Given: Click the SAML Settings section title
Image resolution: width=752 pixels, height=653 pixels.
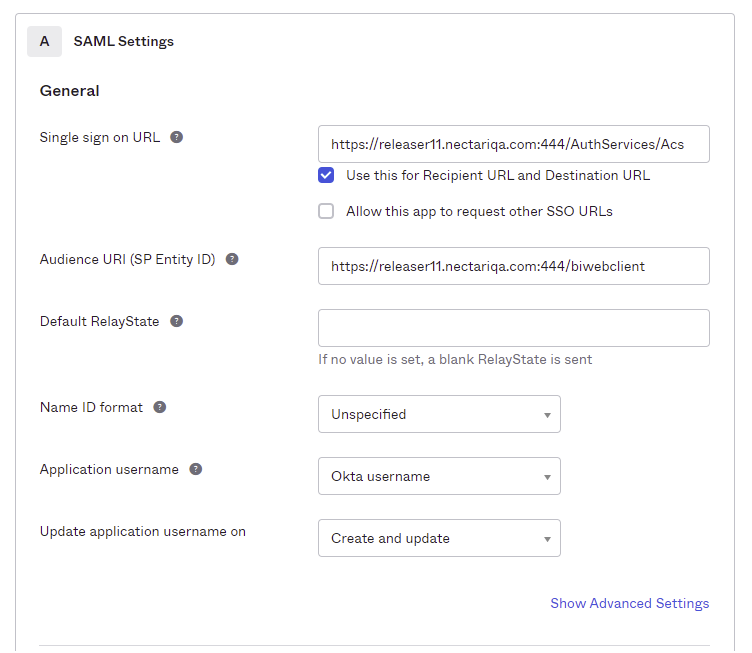Looking at the screenshot, I should 123,41.
